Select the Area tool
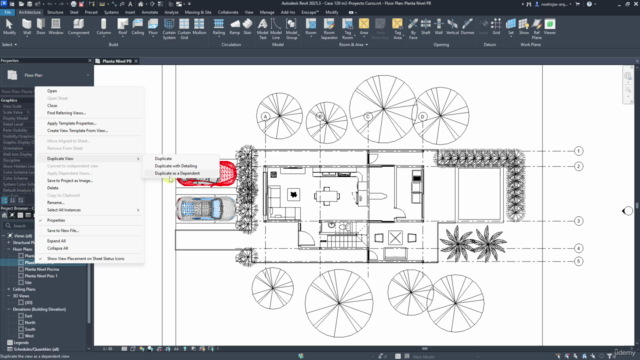The image size is (640, 360). [364, 27]
